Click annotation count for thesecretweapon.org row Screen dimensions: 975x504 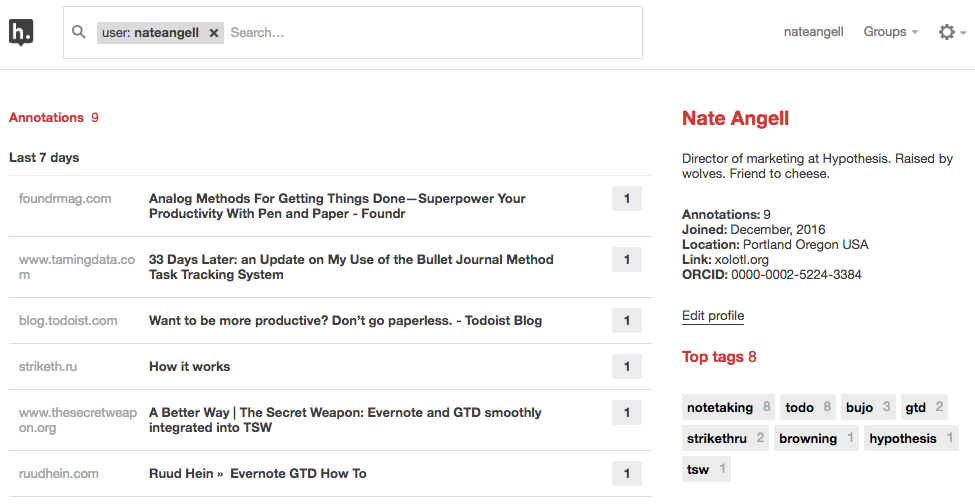click(x=627, y=413)
